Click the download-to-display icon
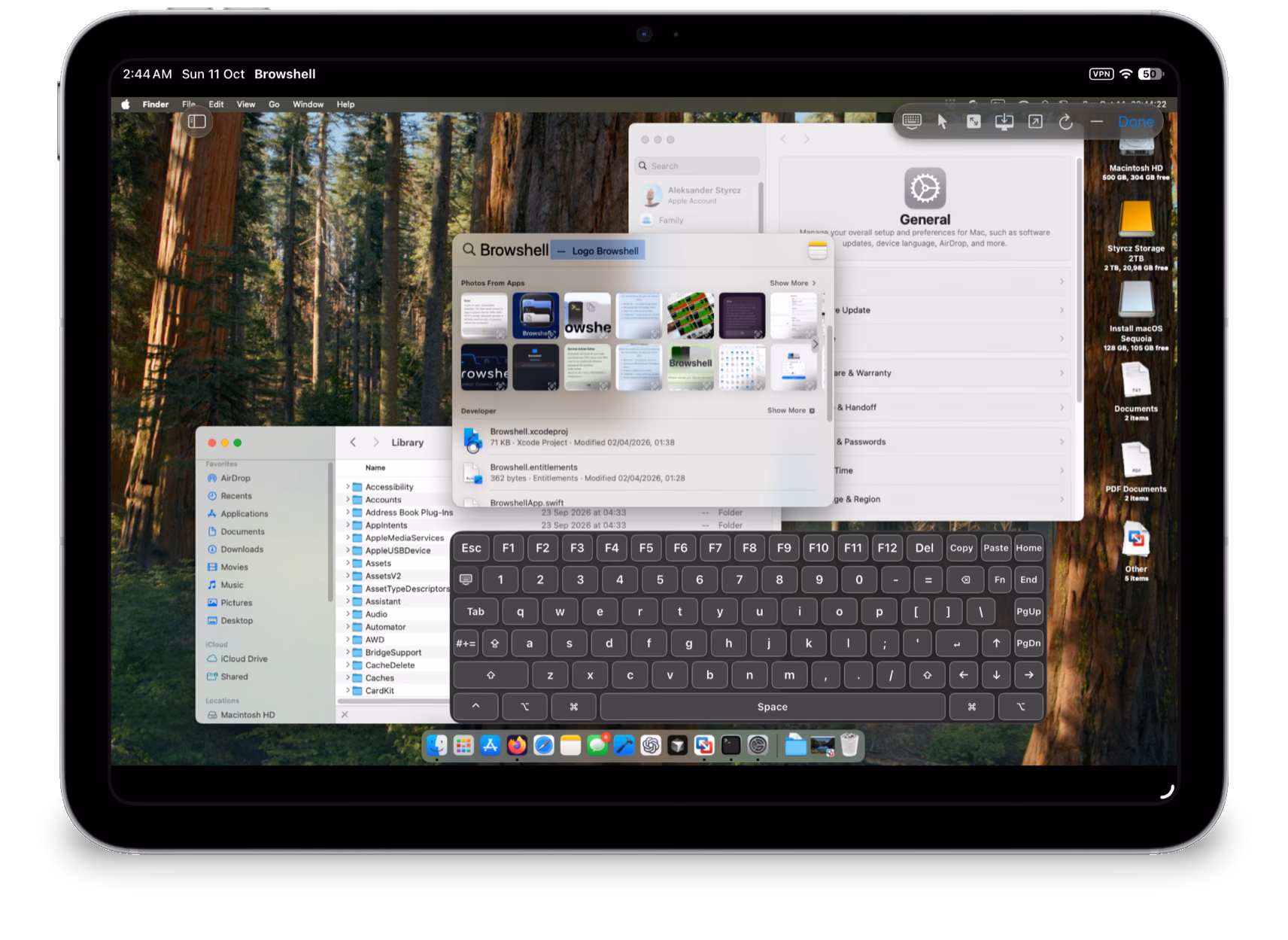Screen dimensions: 1288x940 point(1004,121)
